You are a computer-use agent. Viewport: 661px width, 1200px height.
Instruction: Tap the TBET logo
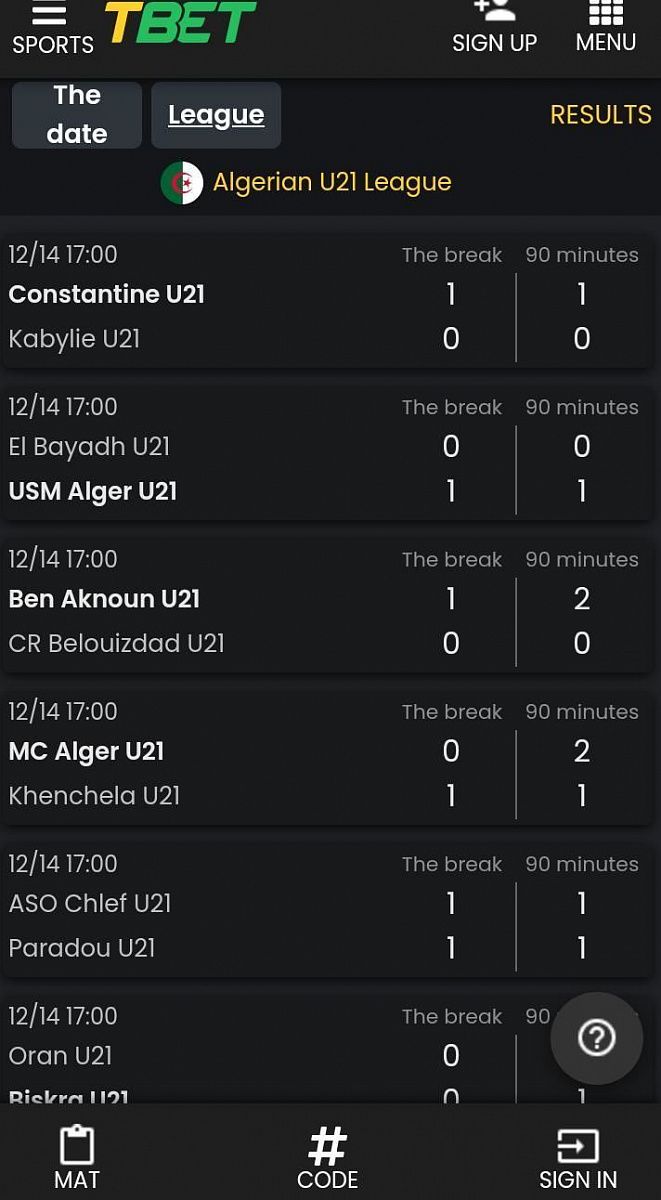180,21
